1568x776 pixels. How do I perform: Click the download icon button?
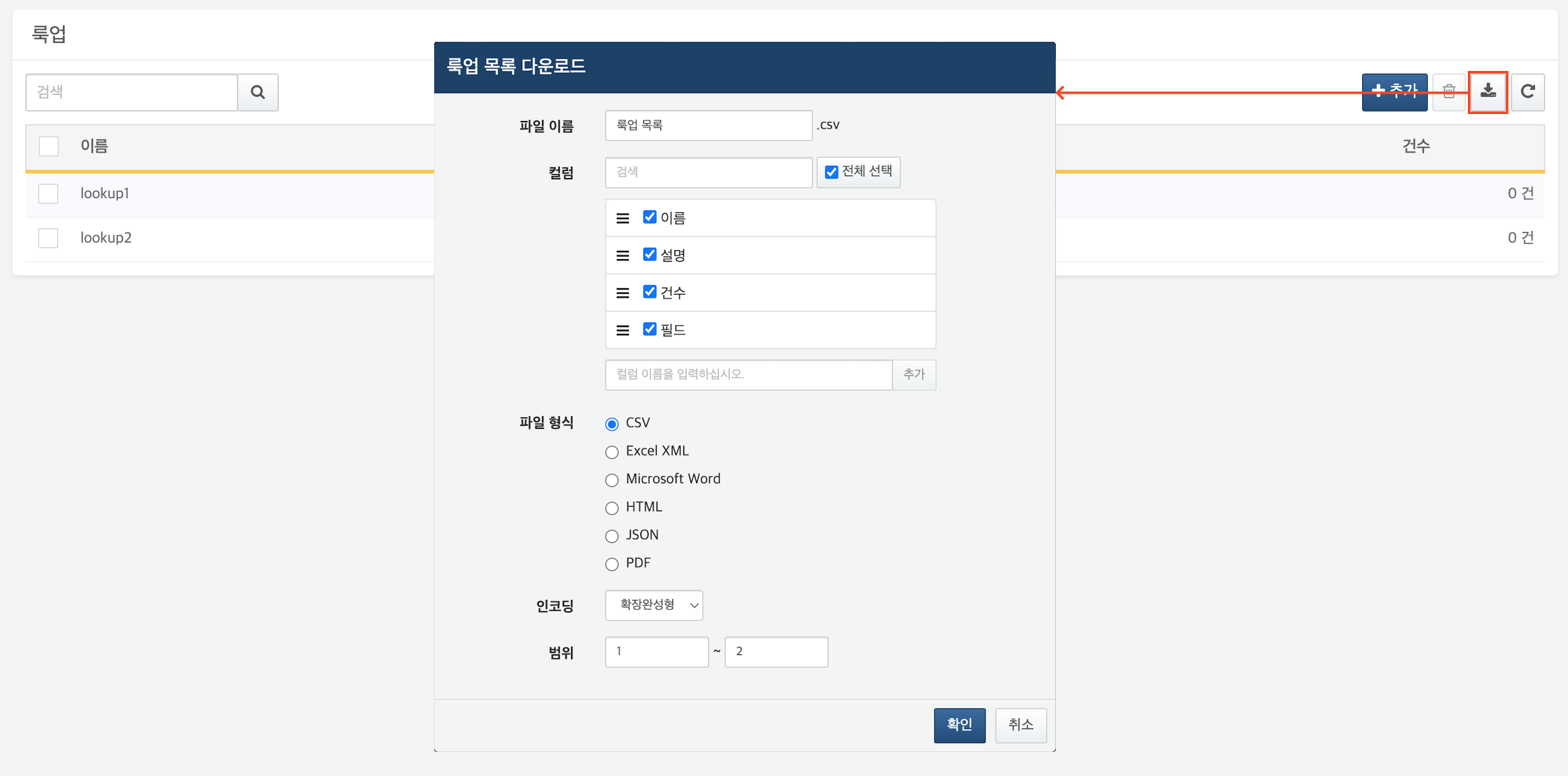point(1488,92)
